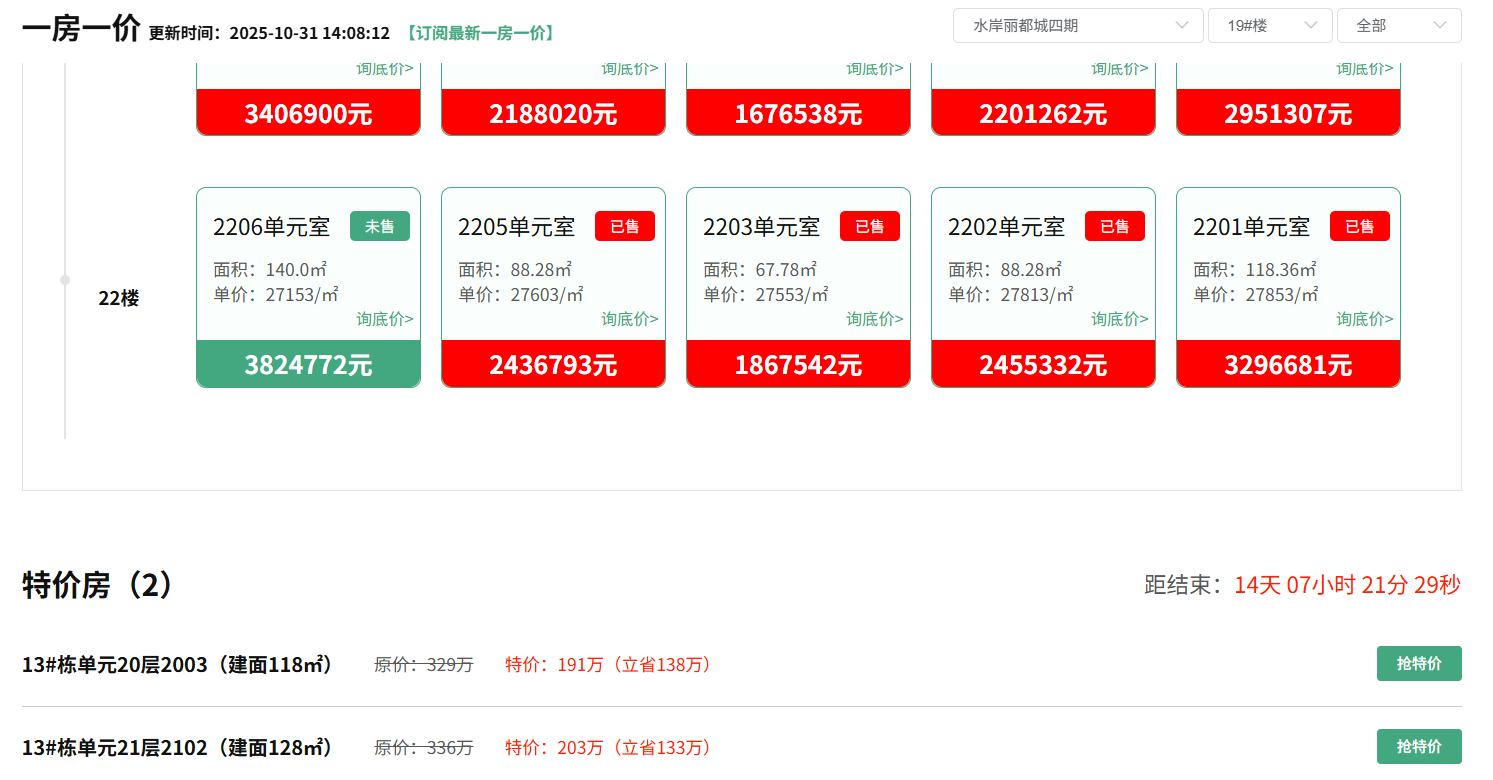The height and width of the screenshot is (780, 1493).
Task: Click the 未售 badge on unit 2206
Action: click(x=379, y=227)
